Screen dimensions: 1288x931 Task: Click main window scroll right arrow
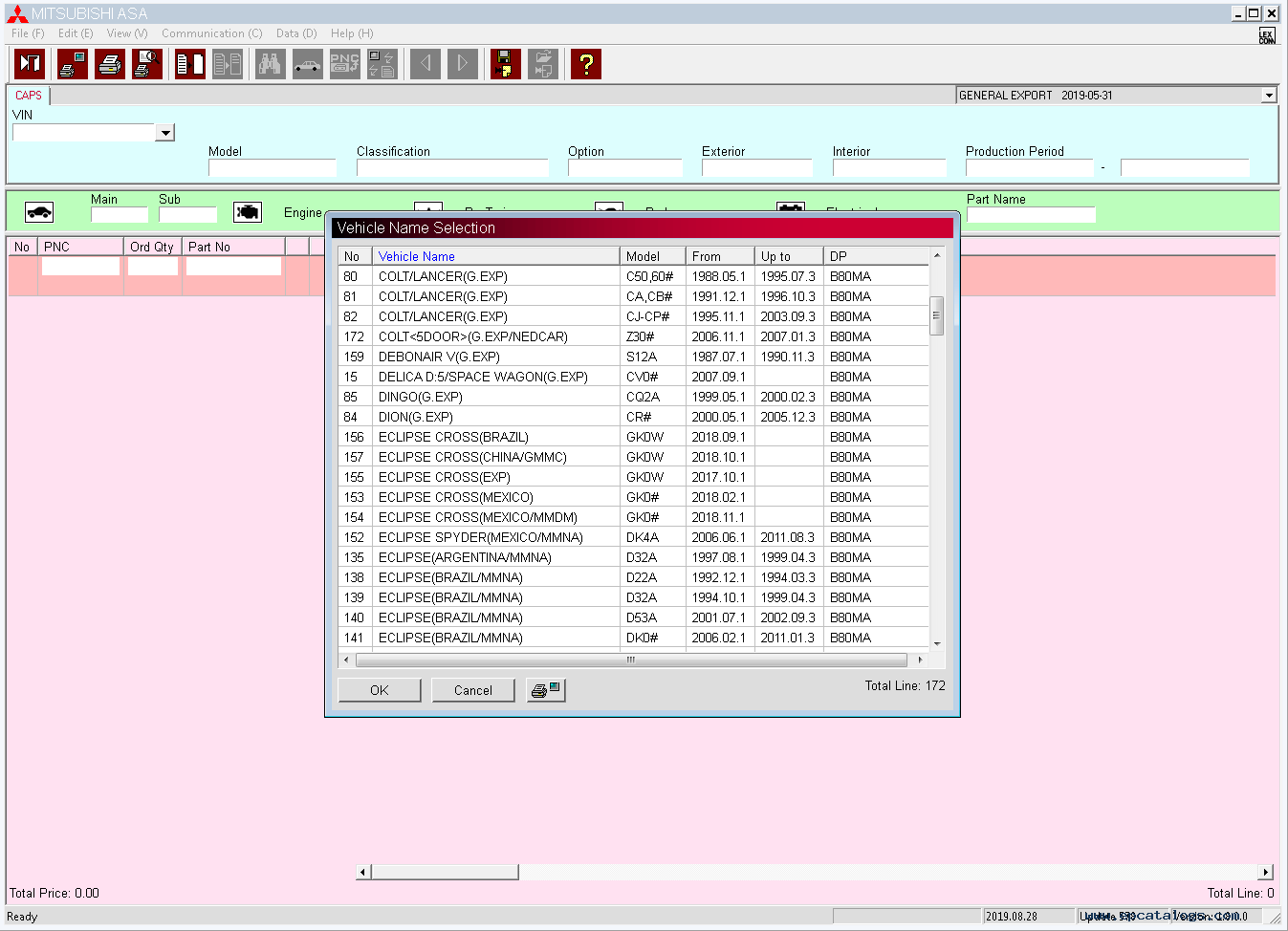[1266, 872]
